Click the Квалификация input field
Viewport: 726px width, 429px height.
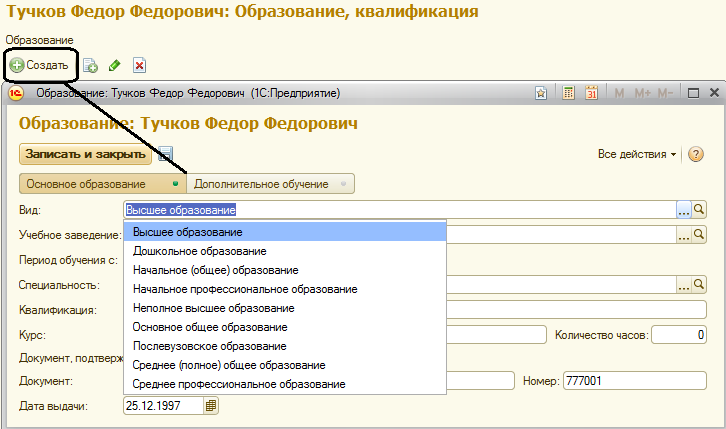576,310
